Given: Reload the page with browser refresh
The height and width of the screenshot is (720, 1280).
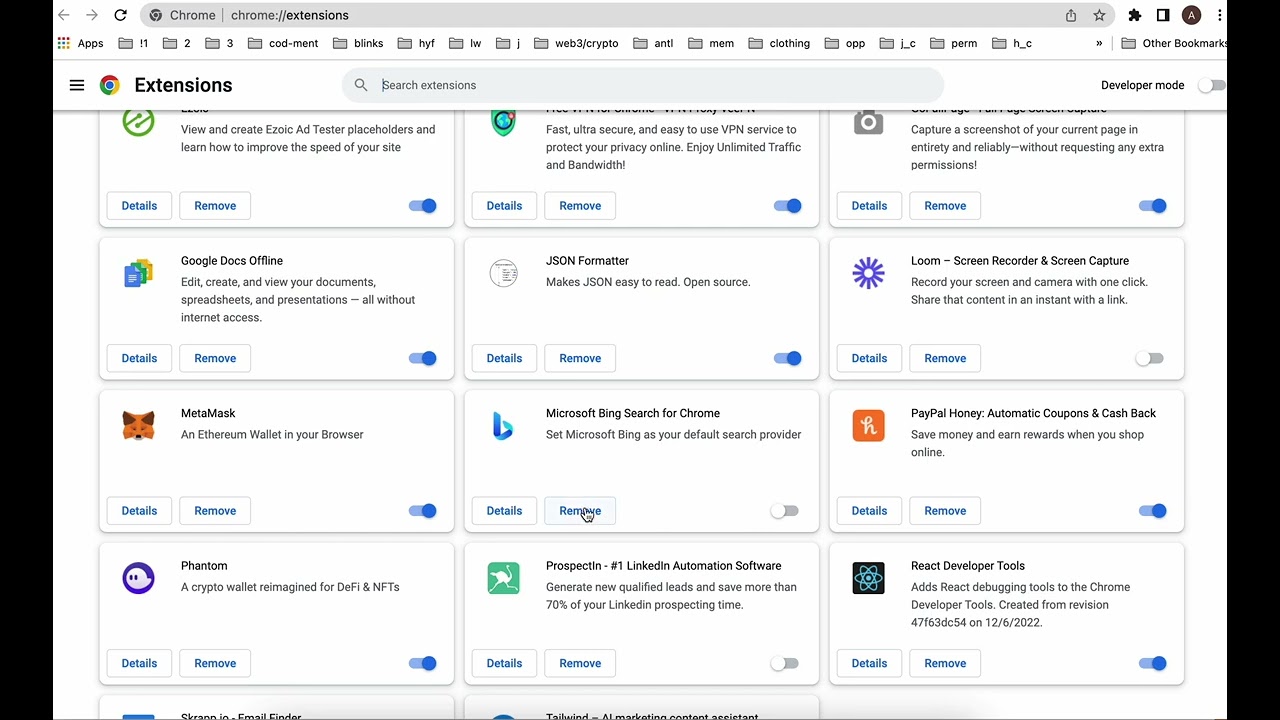Looking at the screenshot, I should pyautogui.click(x=120, y=15).
